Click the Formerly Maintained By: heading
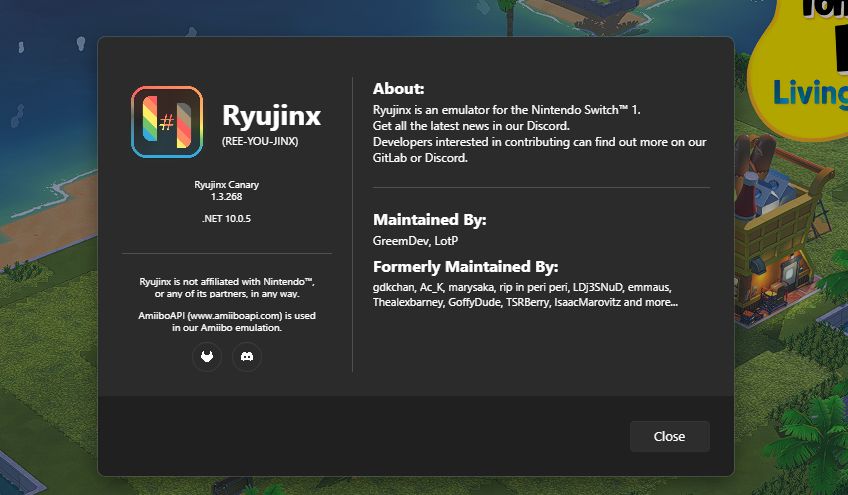Screen dimensions: 848x495 pyautogui.click(x=465, y=267)
